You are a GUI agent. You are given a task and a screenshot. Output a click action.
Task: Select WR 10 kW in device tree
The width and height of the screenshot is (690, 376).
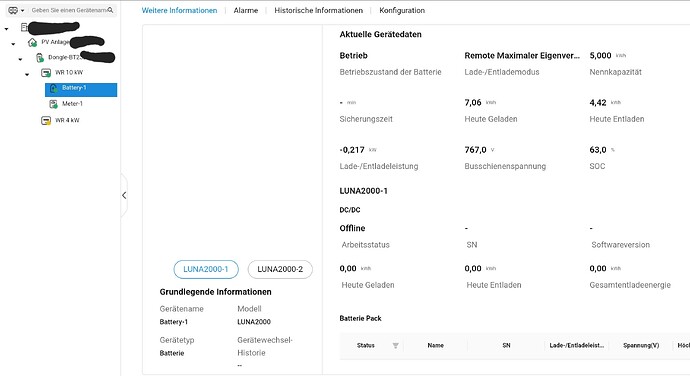69,73
